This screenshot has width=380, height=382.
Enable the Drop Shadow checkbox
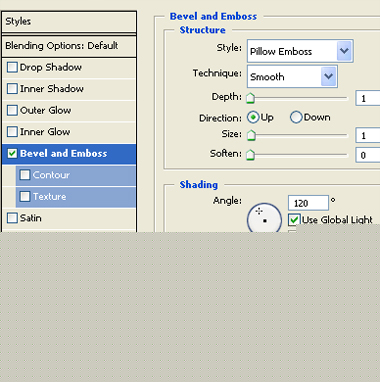tap(12, 67)
